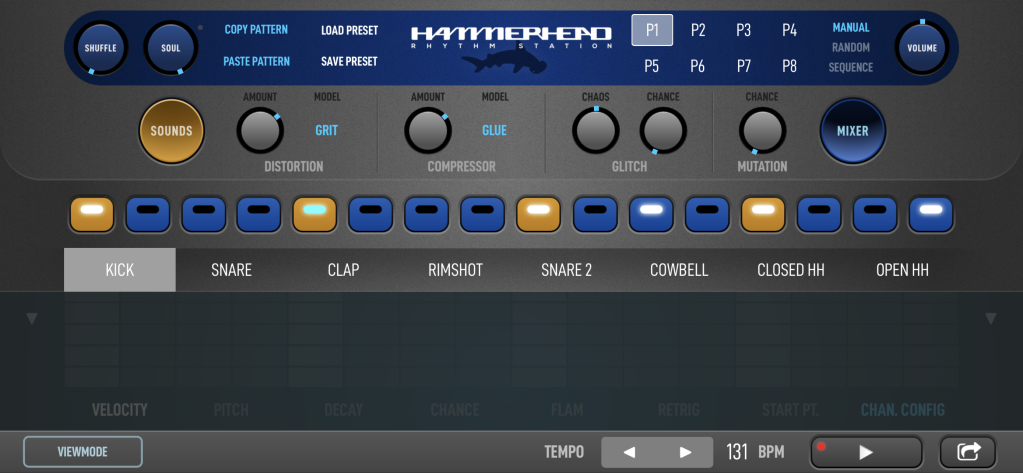Screen dimensions: 1023x473
Task: Enable the second step pad
Action: [x=148, y=213]
